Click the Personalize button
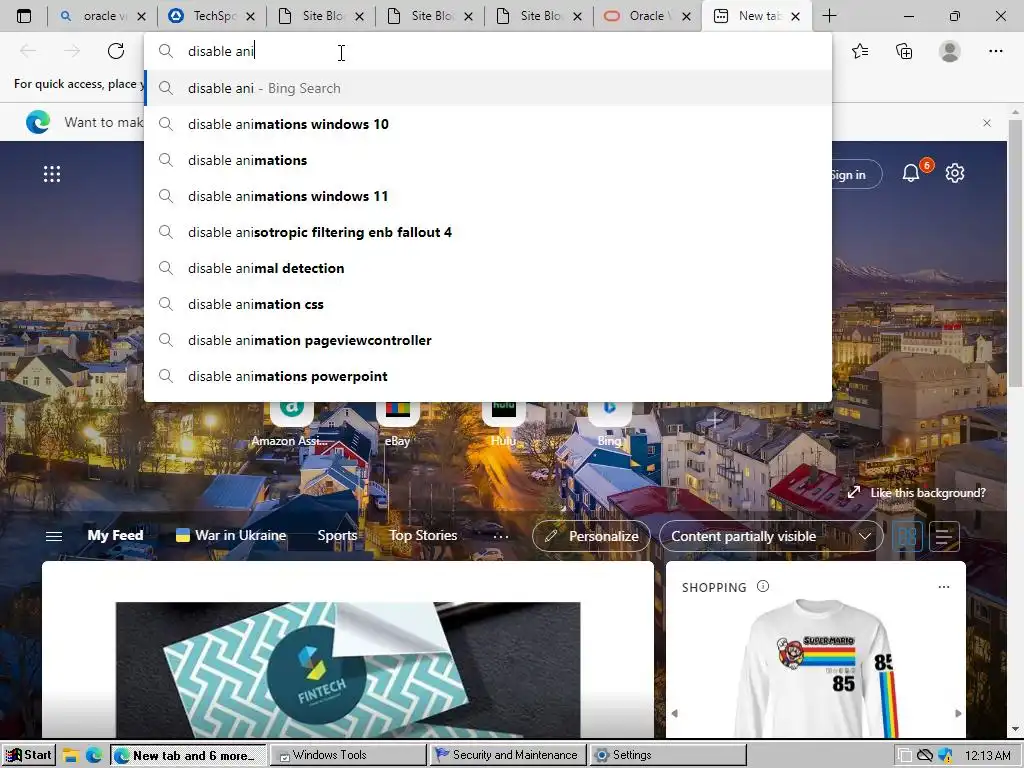Viewport: 1024px width, 768px height. tap(591, 536)
